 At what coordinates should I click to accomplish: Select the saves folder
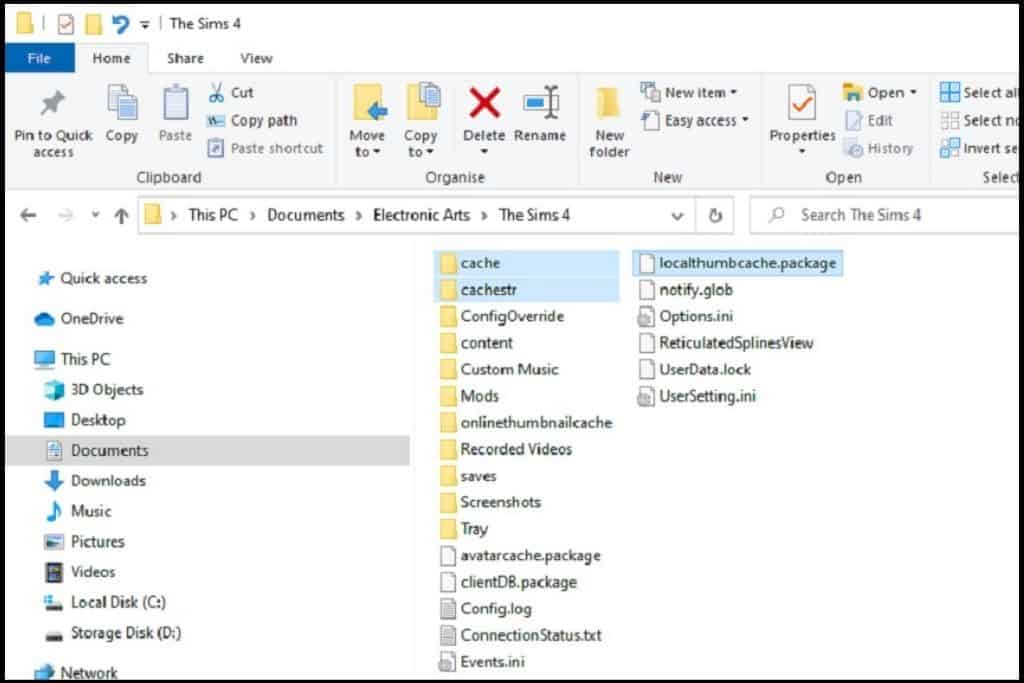(469, 477)
